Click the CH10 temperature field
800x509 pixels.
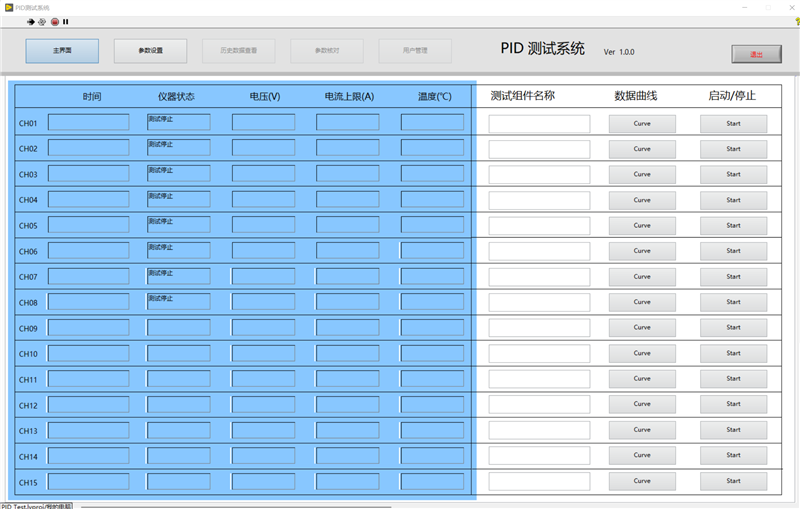(432, 353)
